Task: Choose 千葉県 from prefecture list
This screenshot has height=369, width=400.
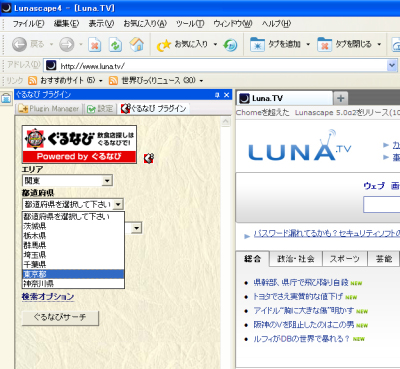Action: tap(73, 265)
